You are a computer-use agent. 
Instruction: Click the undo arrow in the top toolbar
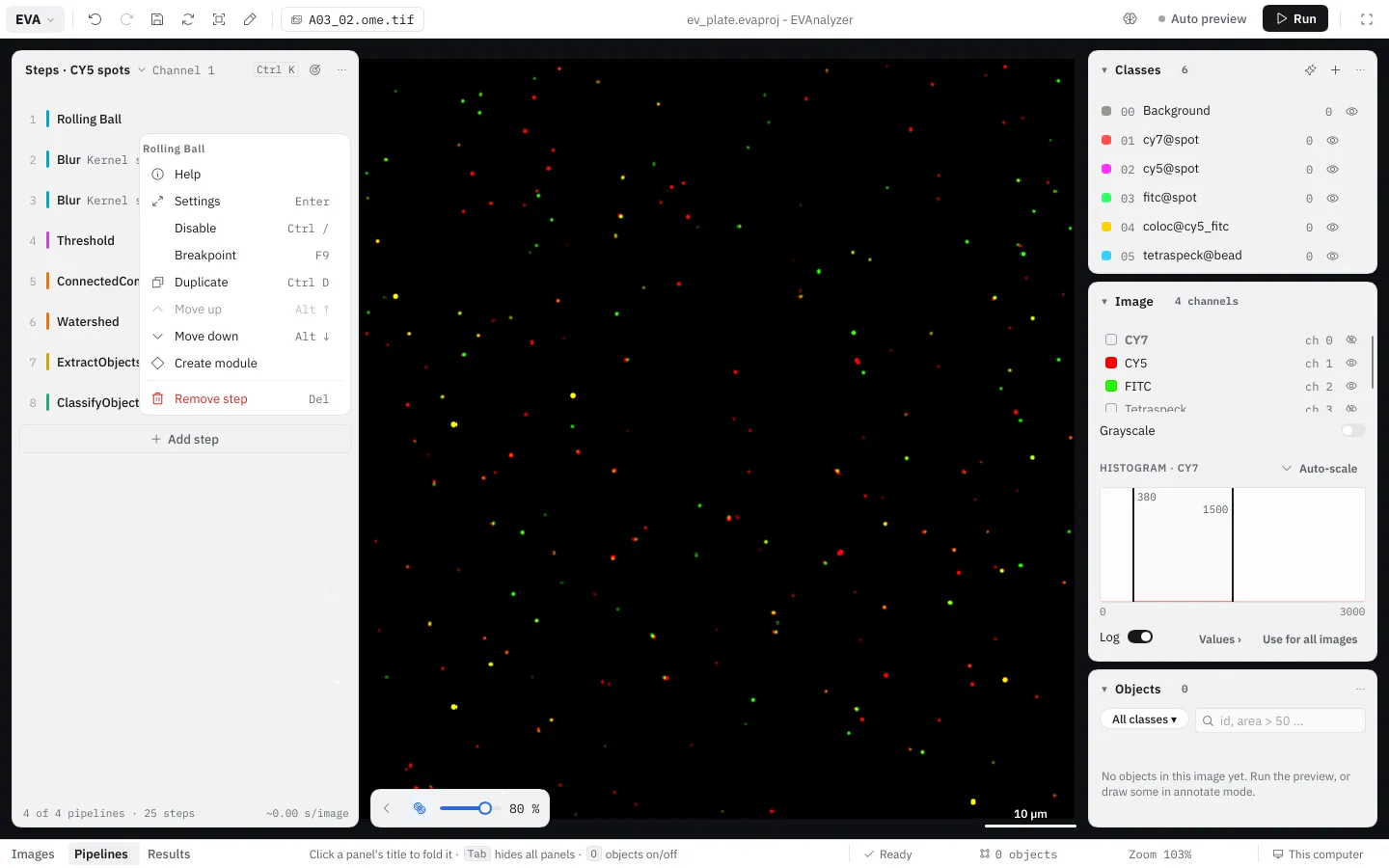pyautogui.click(x=95, y=19)
